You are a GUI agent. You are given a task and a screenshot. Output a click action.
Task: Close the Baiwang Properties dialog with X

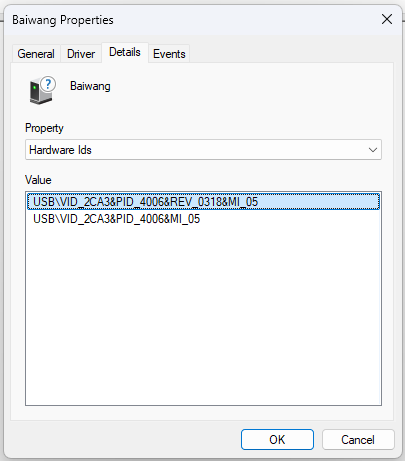tap(387, 19)
